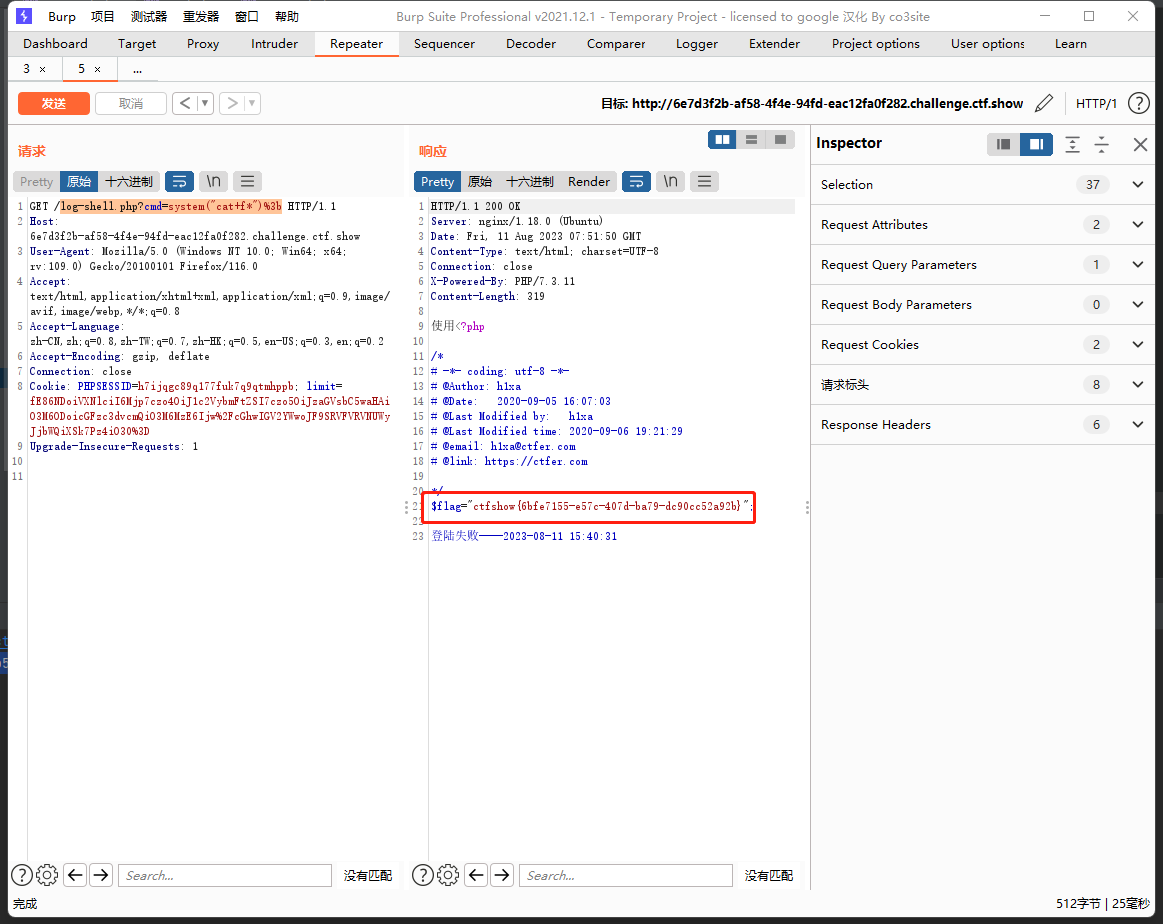Dock Inspector panel to the left icon
The width and height of the screenshot is (1163, 924).
(x=1004, y=145)
